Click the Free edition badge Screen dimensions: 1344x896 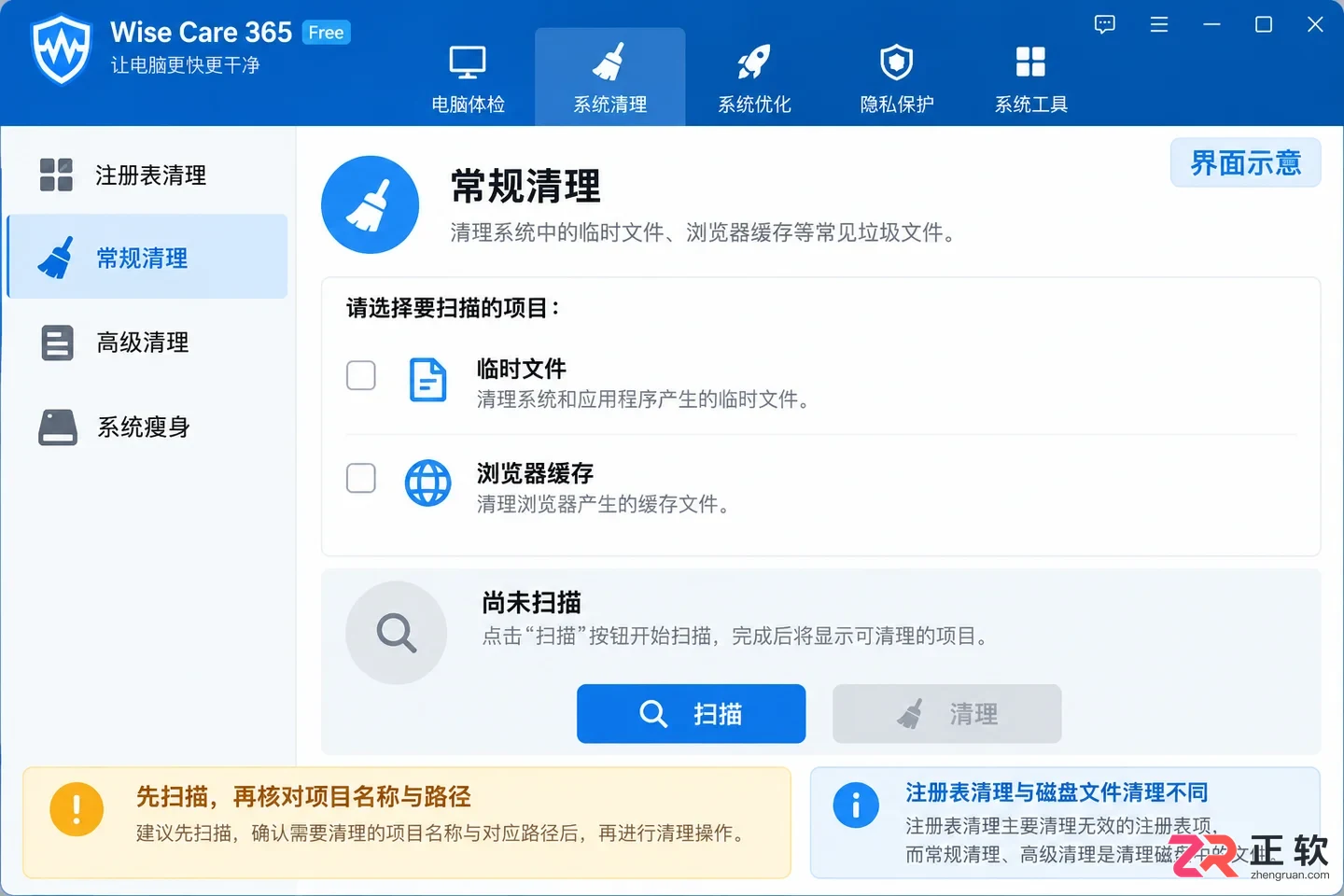[x=326, y=33]
